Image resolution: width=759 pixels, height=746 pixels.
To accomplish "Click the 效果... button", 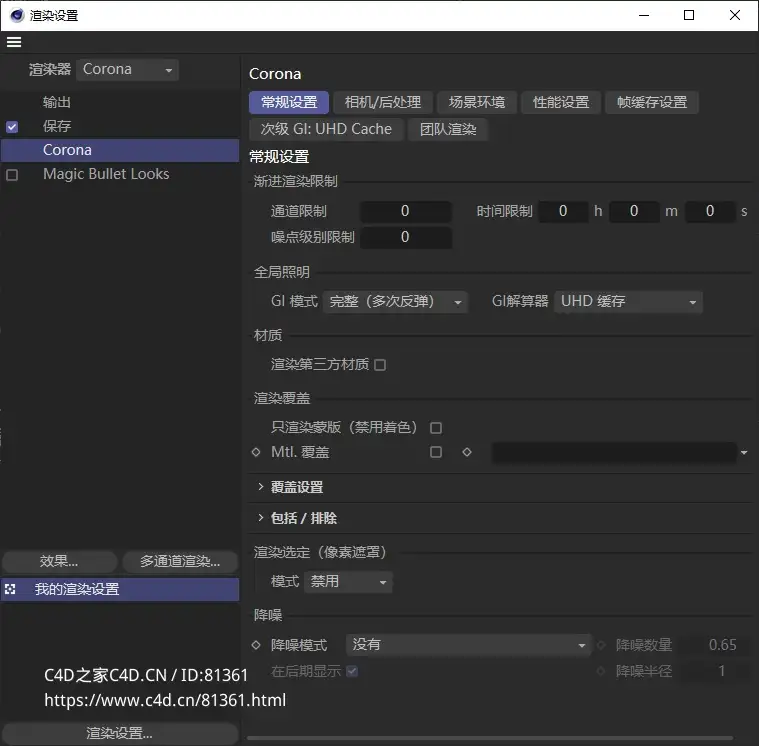I will [60, 562].
